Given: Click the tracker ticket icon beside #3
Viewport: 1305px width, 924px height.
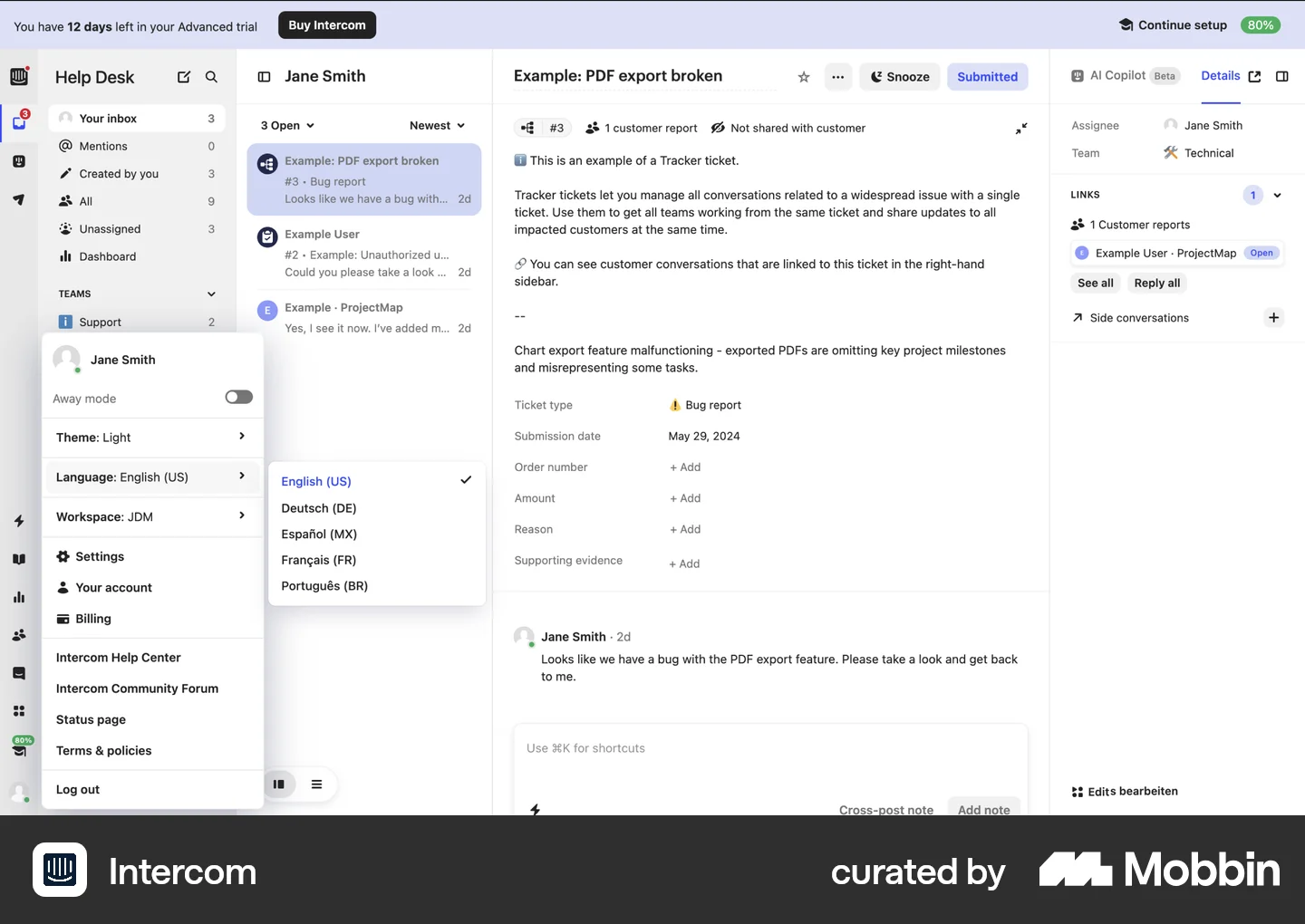Looking at the screenshot, I should pyautogui.click(x=527, y=128).
